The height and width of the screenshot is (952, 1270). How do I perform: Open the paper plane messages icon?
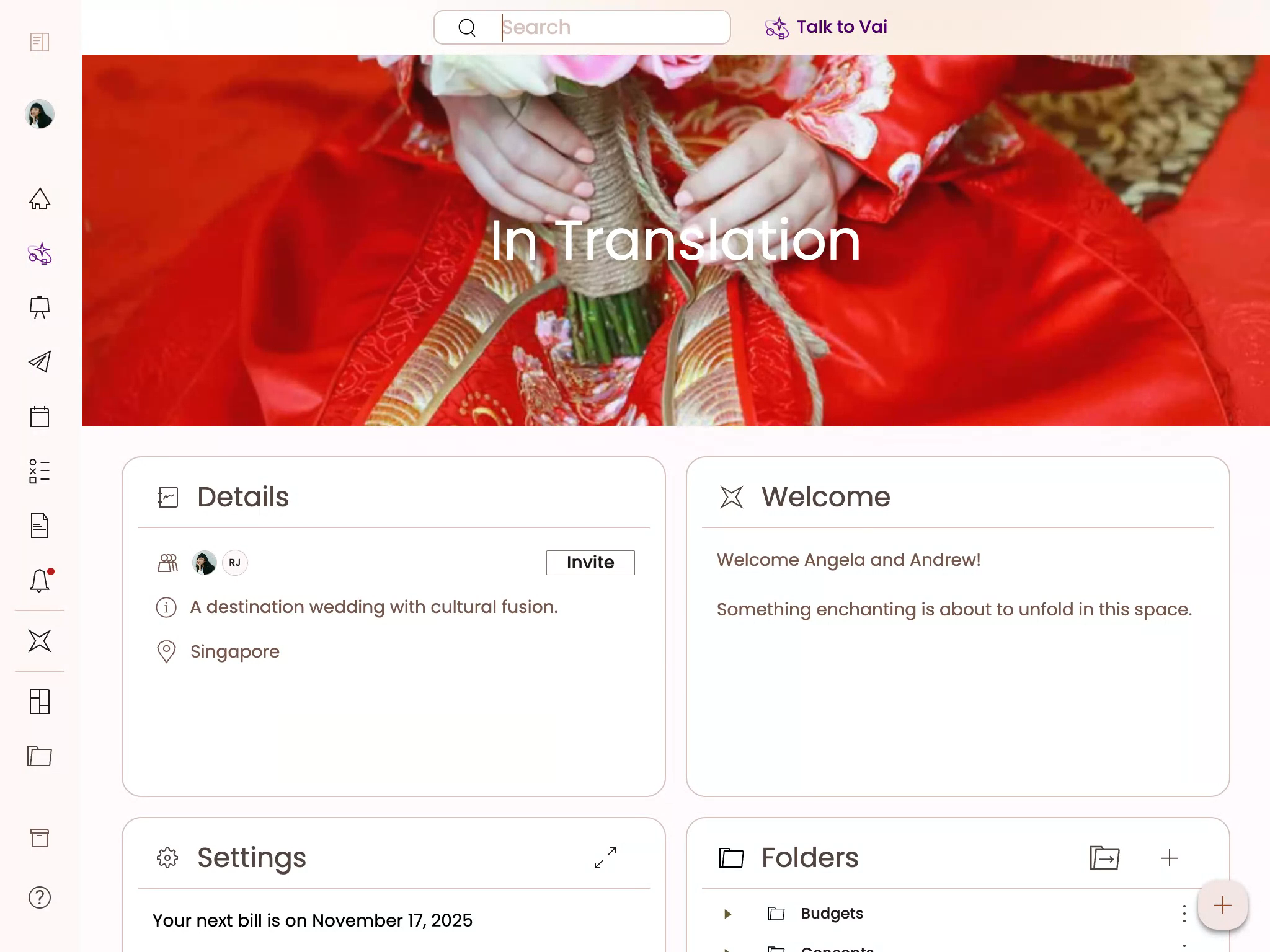pos(40,362)
